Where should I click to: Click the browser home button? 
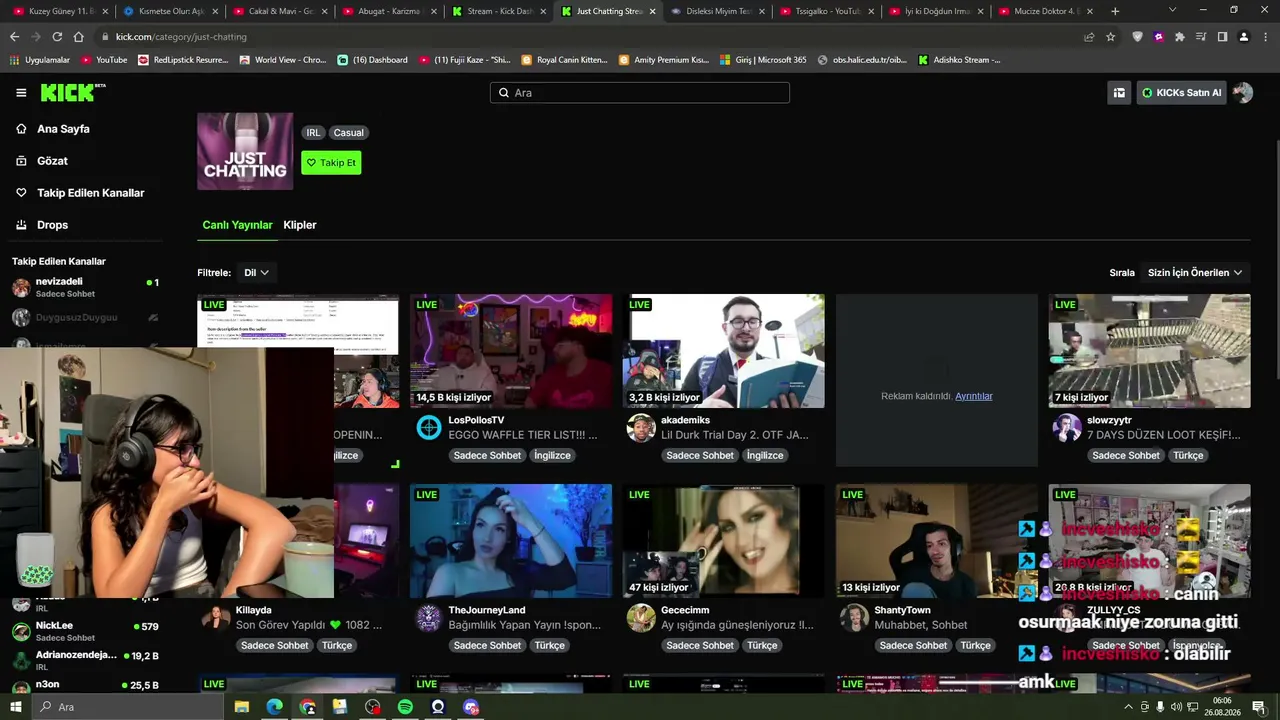point(79,37)
